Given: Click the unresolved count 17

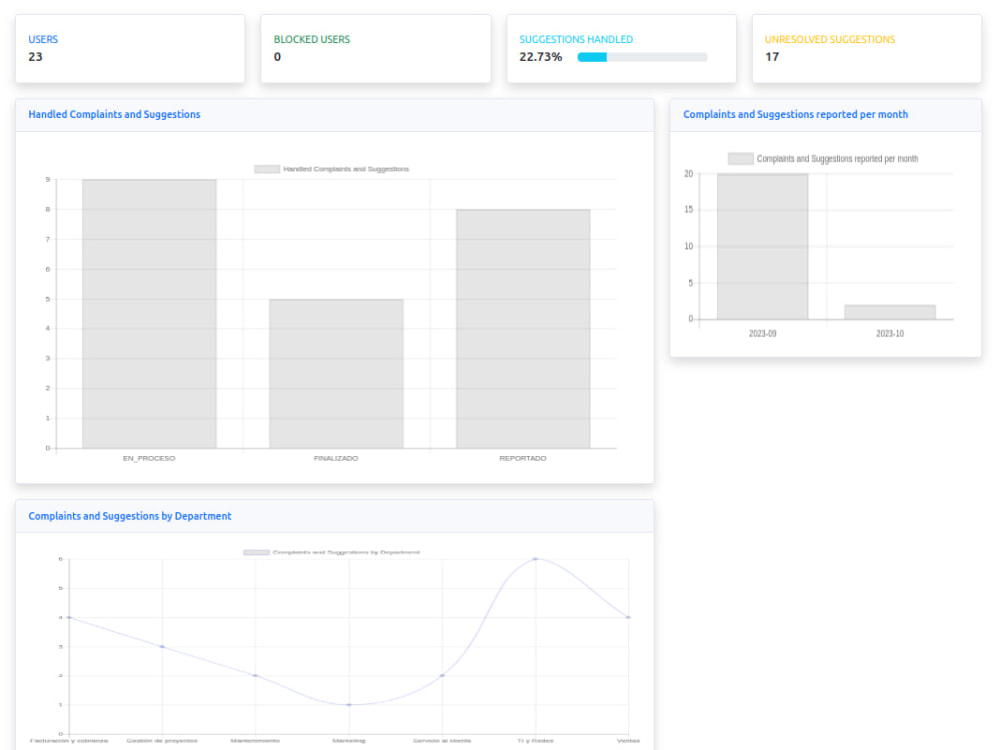Looking at the screenshot, I should [x=772, y=57].
